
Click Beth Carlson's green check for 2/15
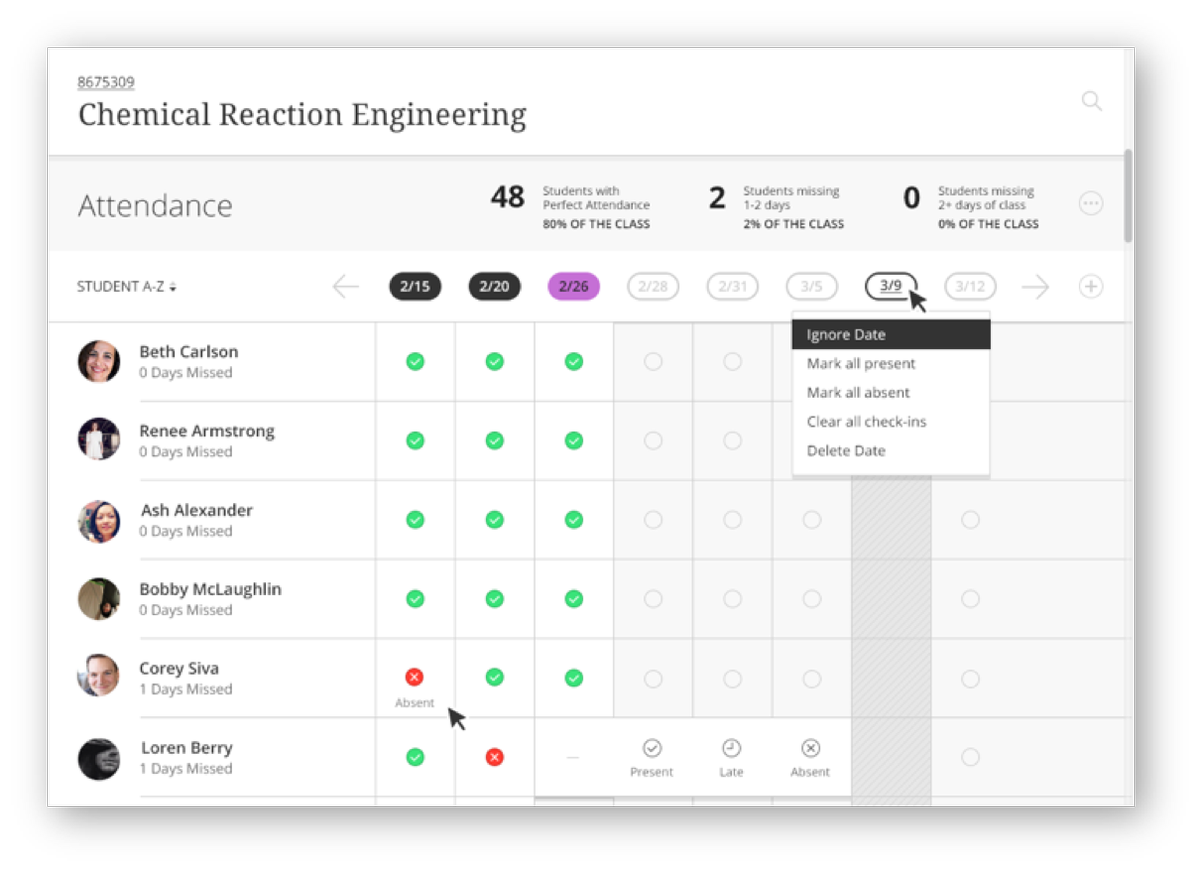coord(415,361)
